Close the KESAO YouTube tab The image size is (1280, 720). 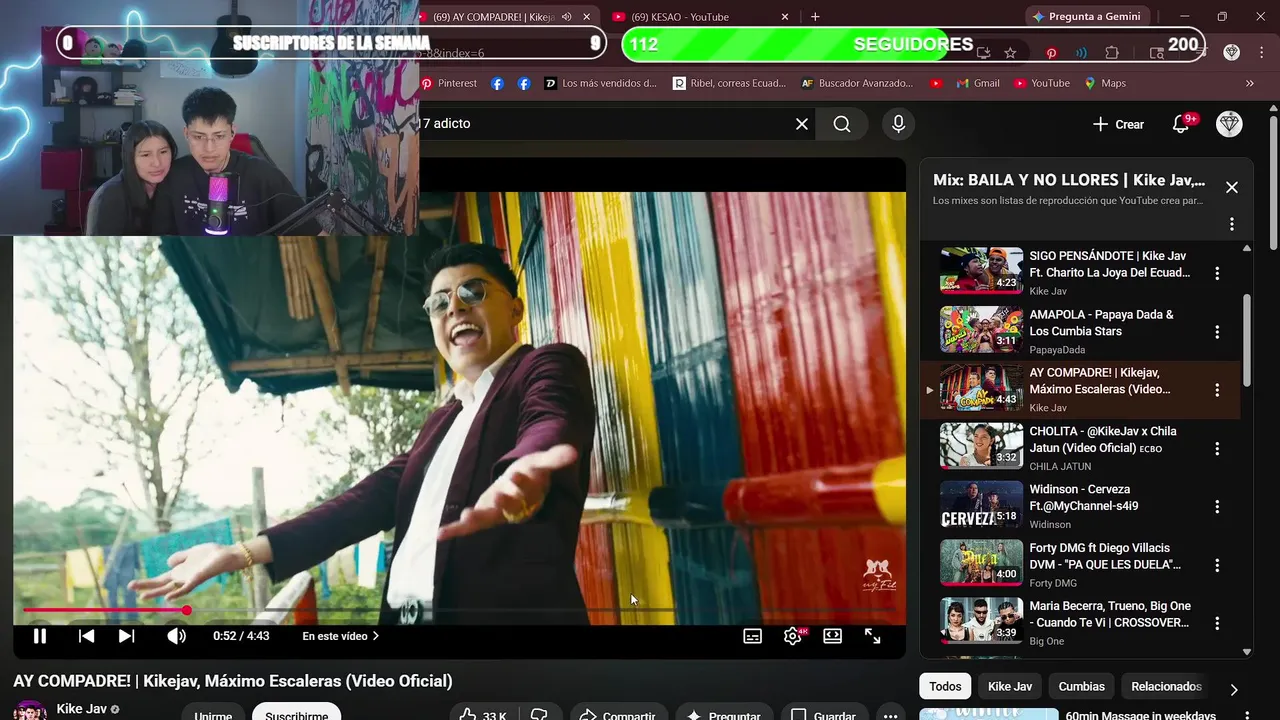tap(785, 17)
